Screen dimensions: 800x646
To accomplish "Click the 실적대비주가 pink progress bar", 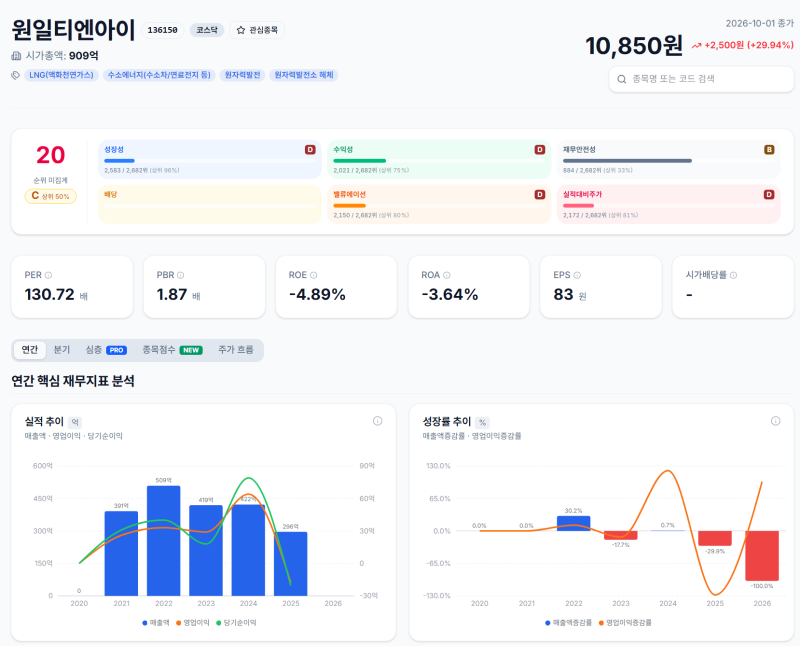I will point(579,206).
